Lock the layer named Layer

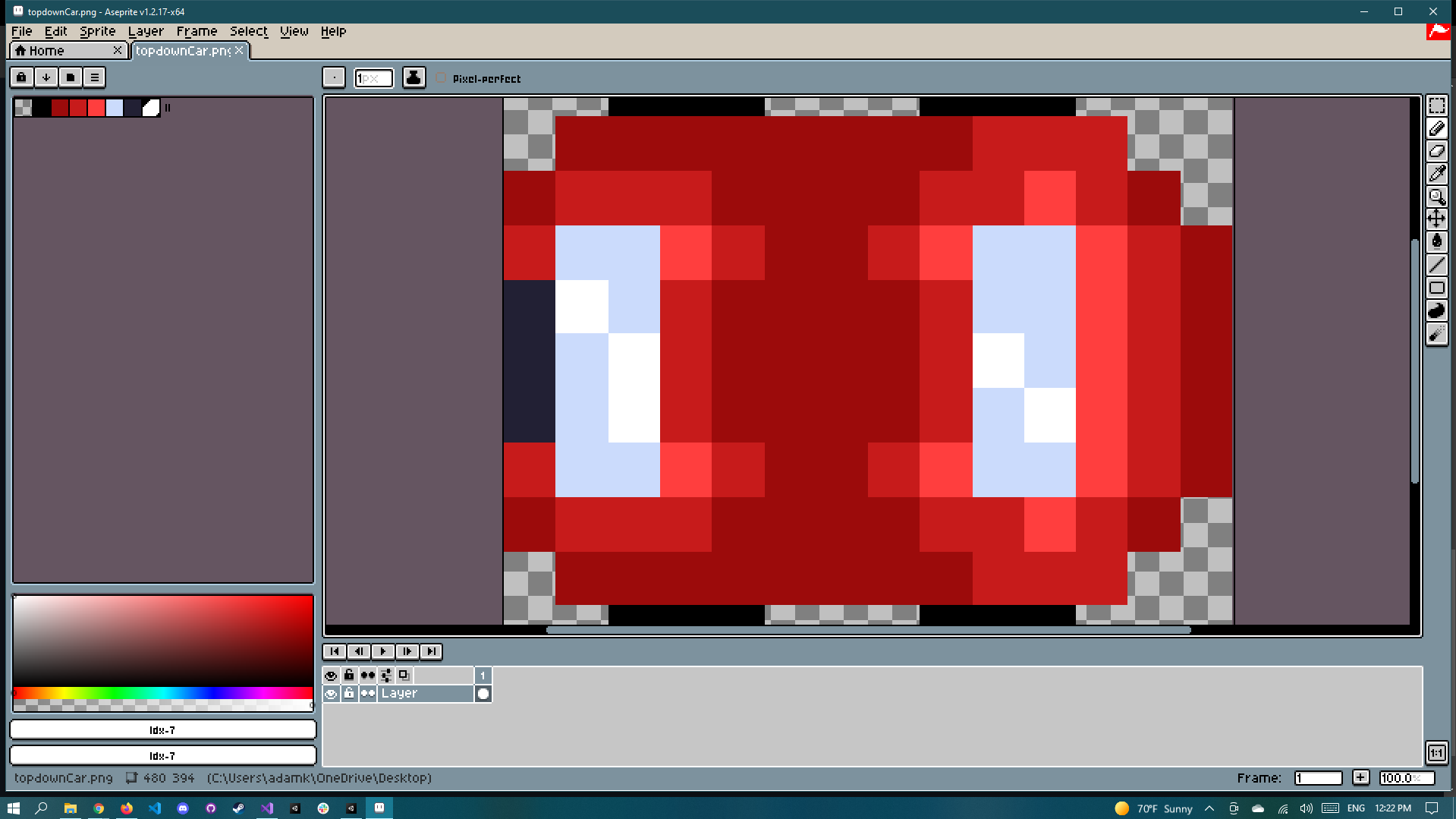348,693
